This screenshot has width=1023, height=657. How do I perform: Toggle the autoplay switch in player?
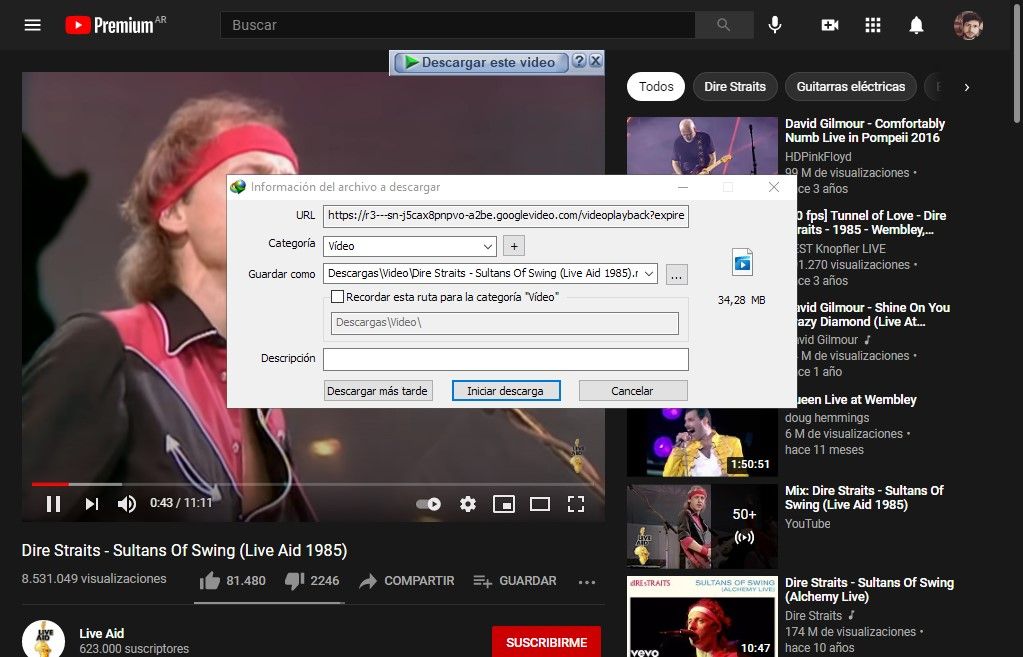point(429,504)
